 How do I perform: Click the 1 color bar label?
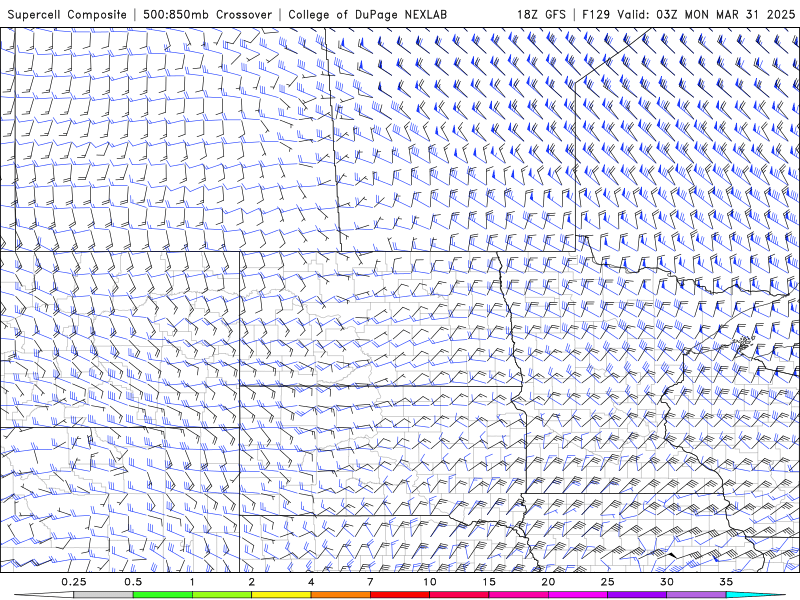point(192,582)
